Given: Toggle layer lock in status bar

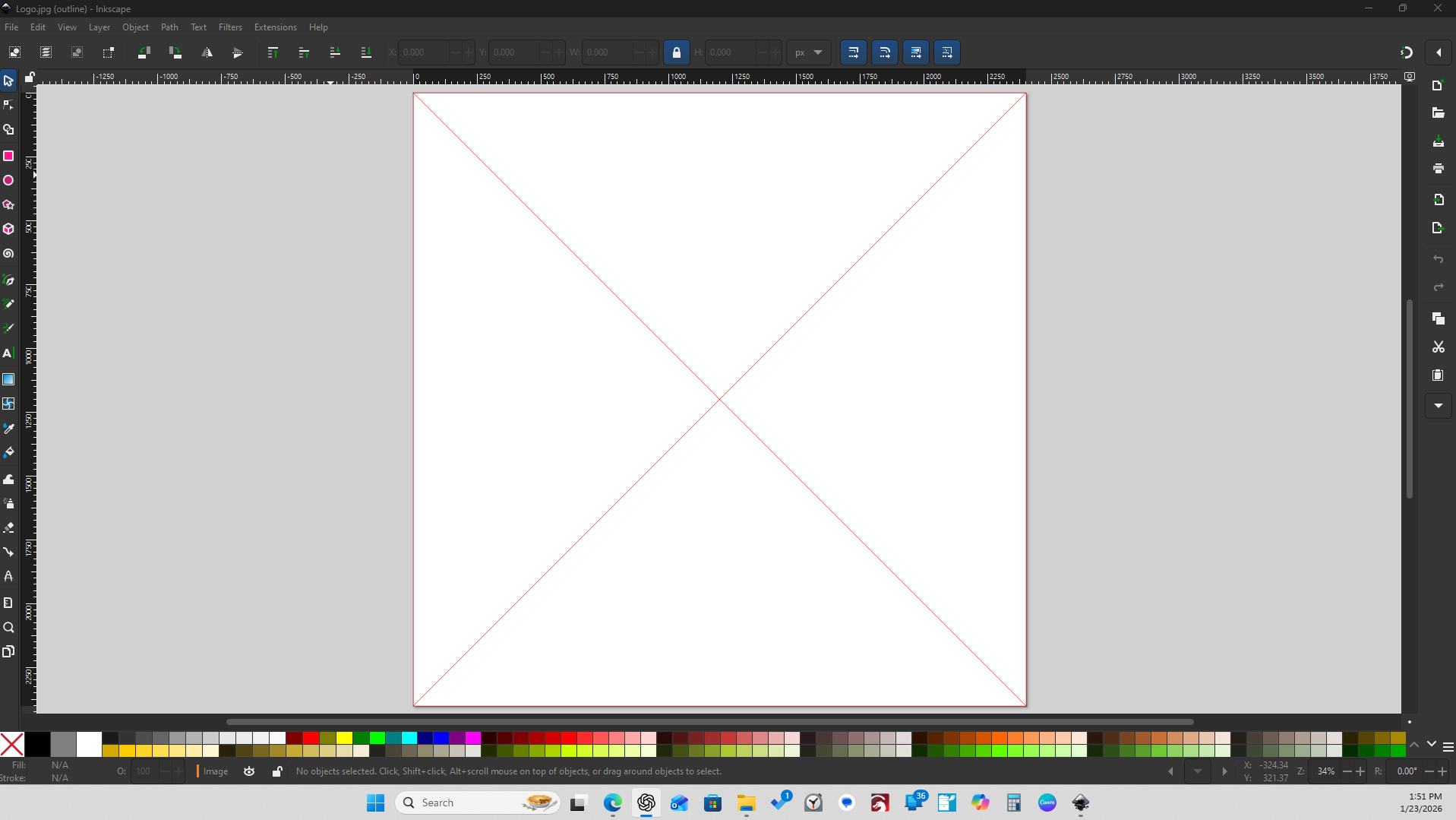Looking at the screenshot, I should coord(277,771).
